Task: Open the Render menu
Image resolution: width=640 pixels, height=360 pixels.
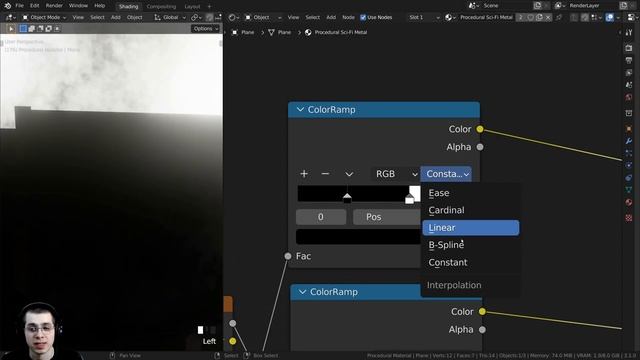Action: click(54, 6)
